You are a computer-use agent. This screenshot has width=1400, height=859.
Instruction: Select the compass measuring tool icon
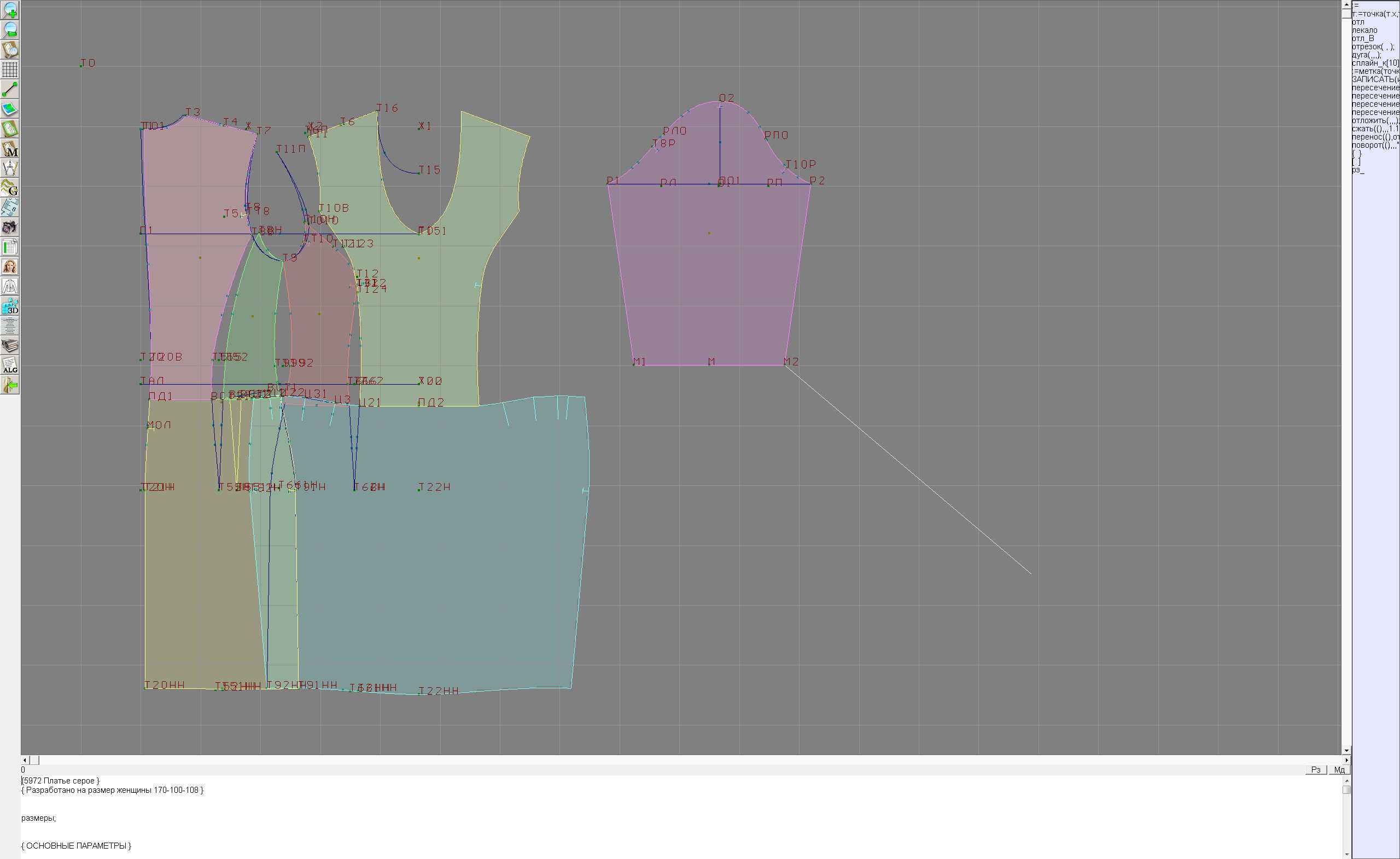pyautogui.click(x=10, y=168)
